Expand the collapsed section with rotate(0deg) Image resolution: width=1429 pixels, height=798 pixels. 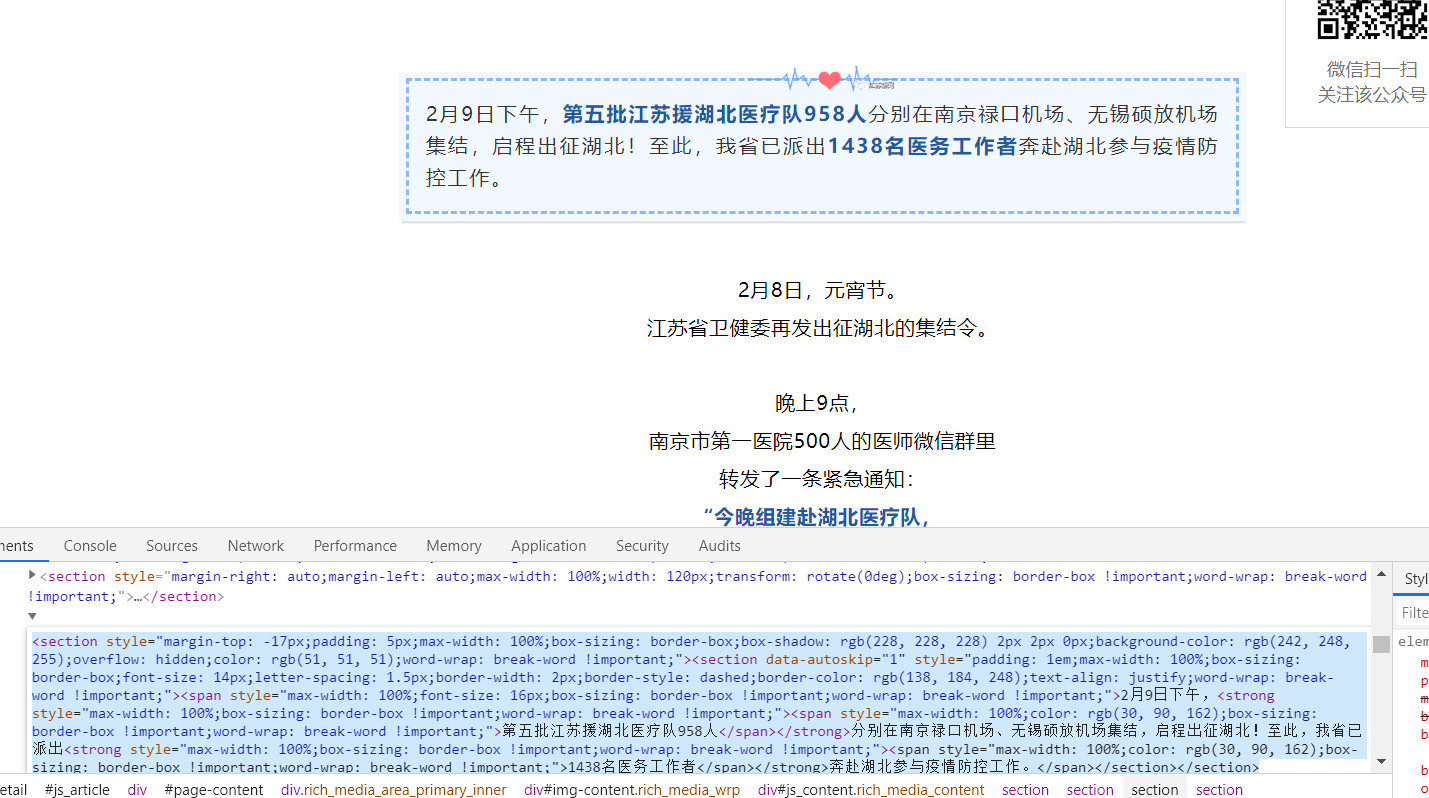tap(32, 575)
